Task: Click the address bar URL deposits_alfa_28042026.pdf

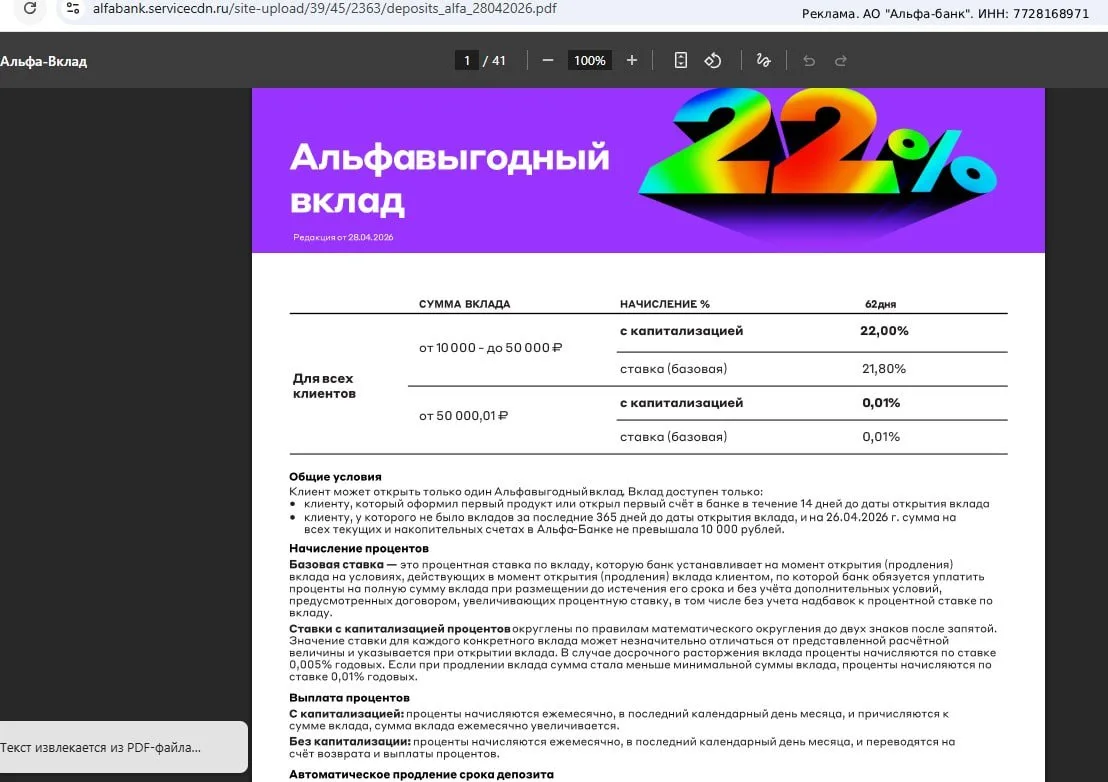Action: [x=324, y=8]
